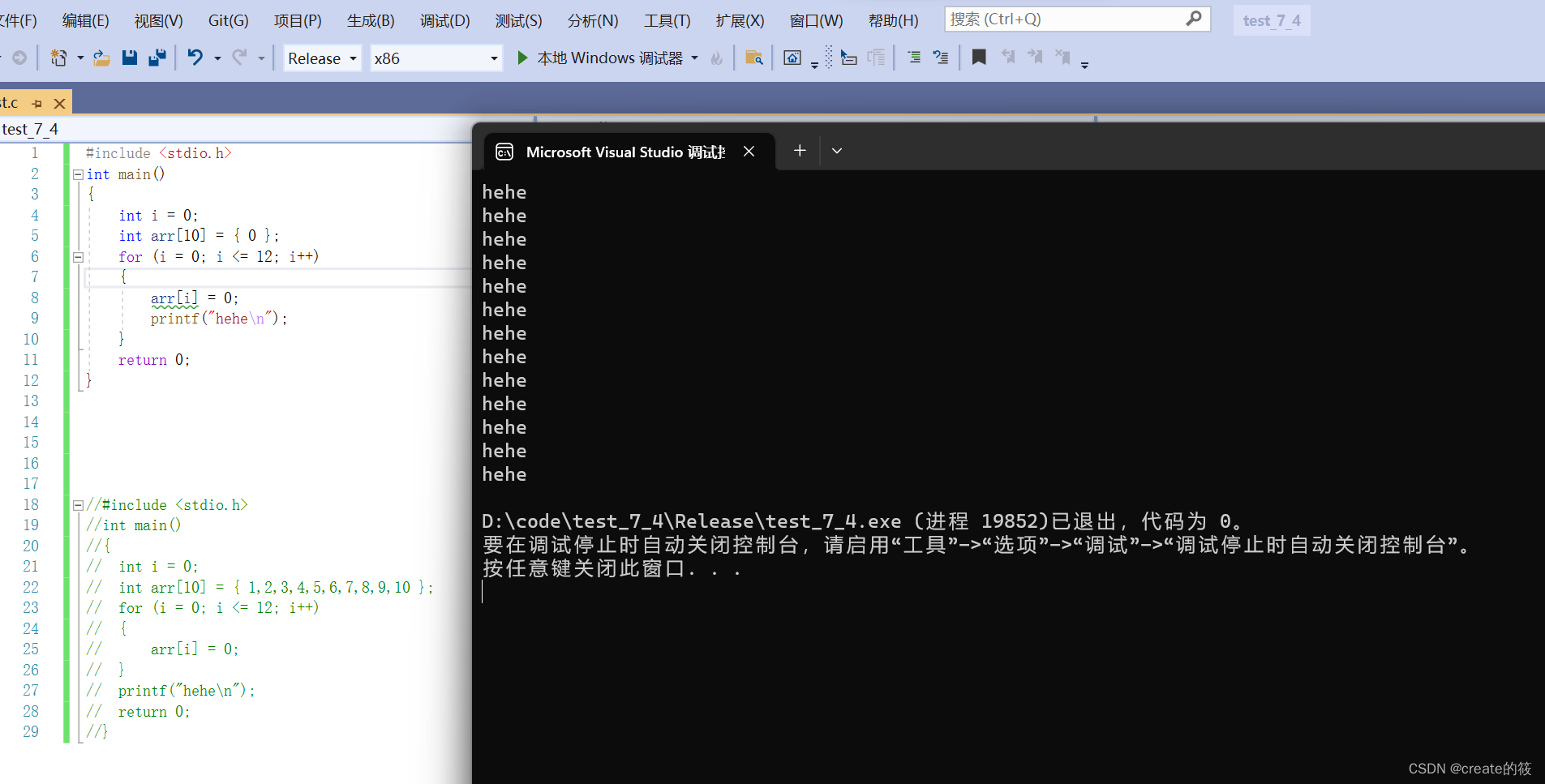Open the 分析(N) menu
This screenshot has width=1545, height=784.
pos(592,20)
